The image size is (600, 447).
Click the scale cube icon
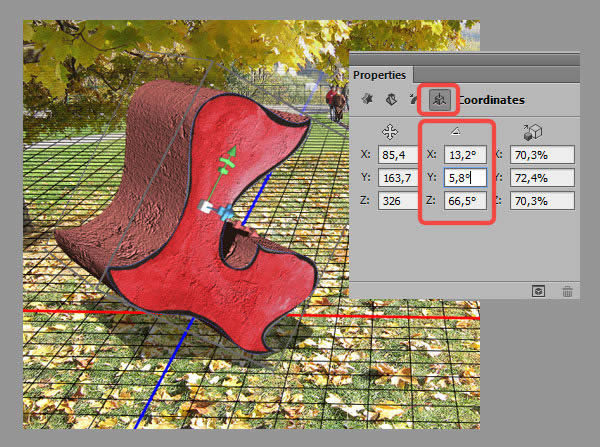point(534,131)
